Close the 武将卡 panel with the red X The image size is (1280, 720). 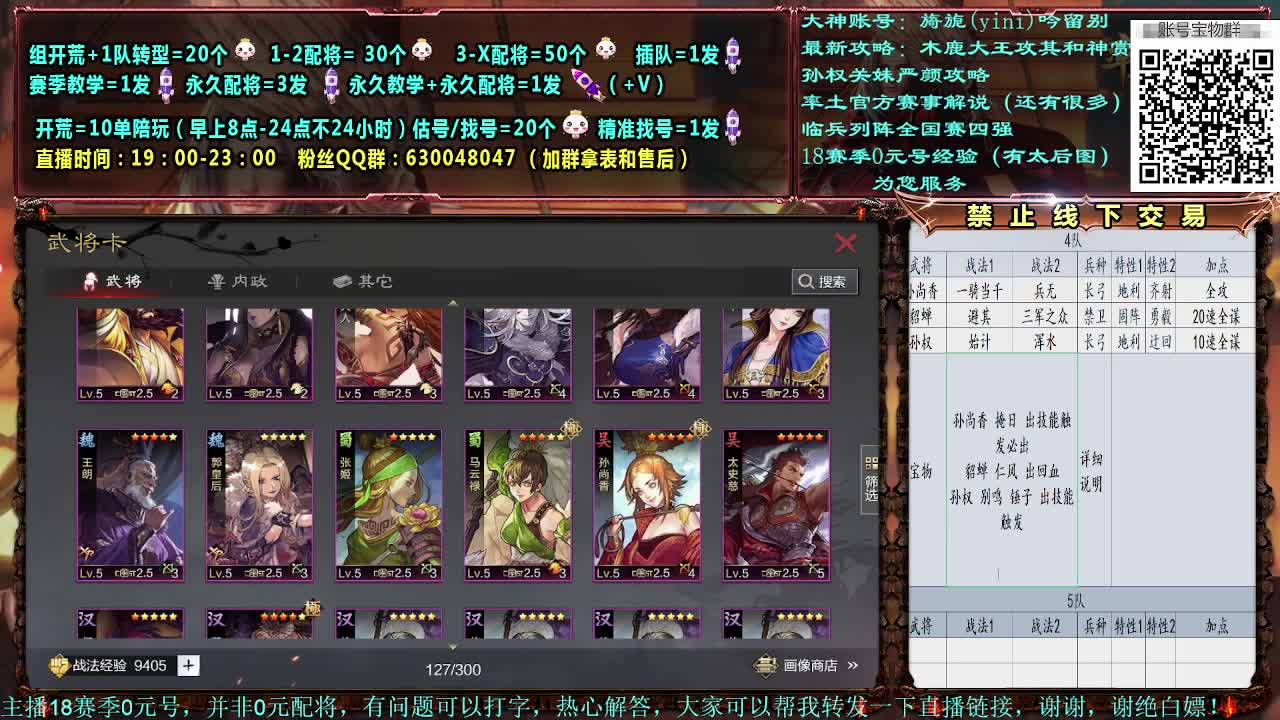click(x=846, y=243)
